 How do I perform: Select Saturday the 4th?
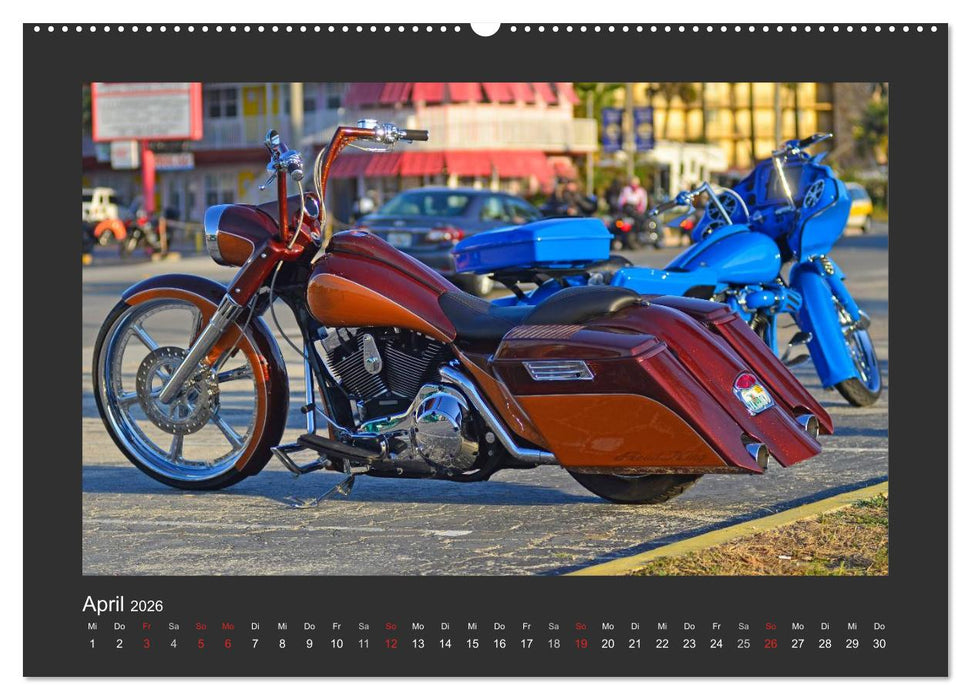coord(172,643)
